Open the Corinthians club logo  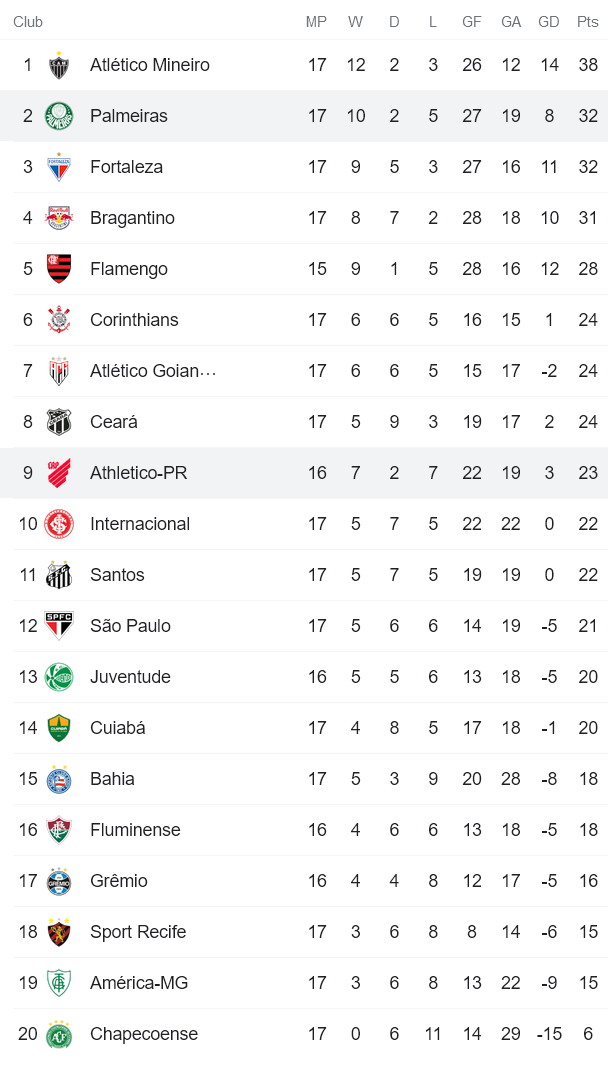(x=58, y=319)
